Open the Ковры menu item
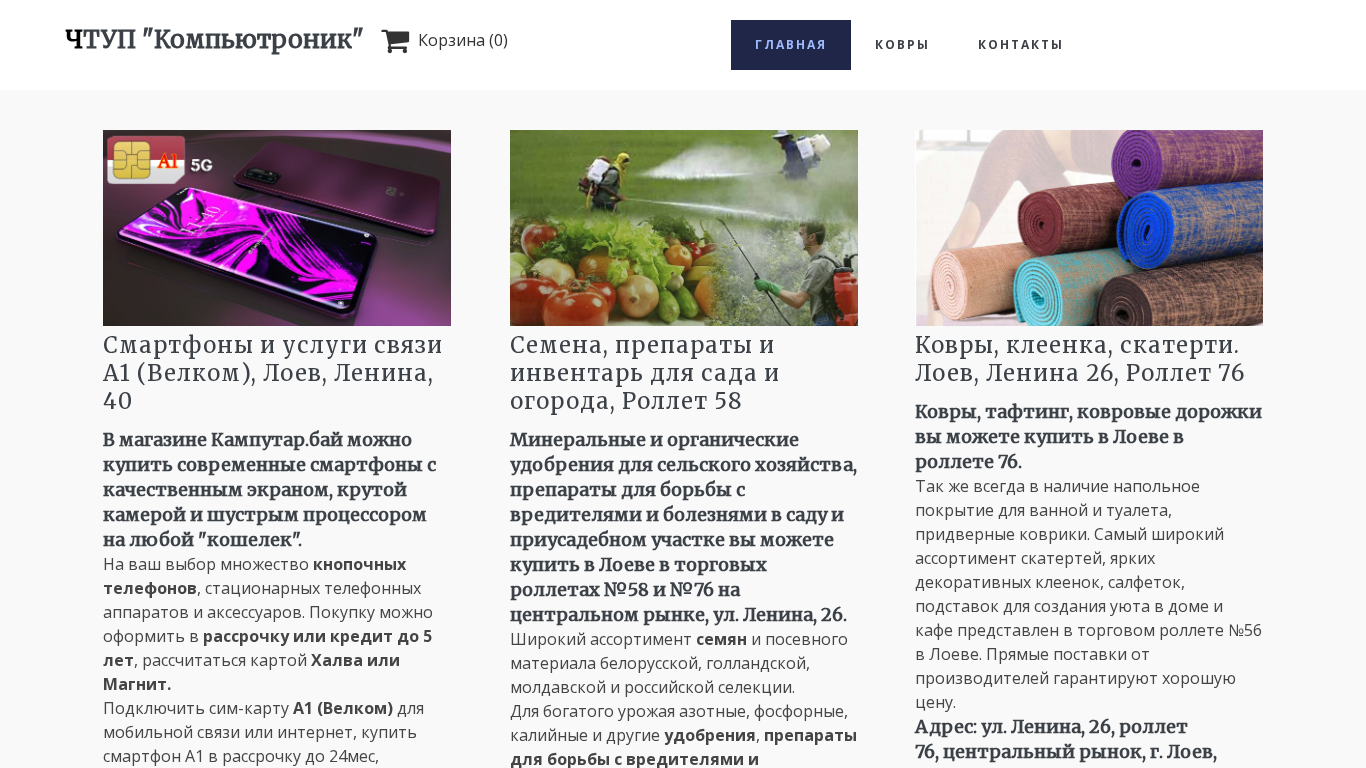Viewport: 1366px width, 768px height. click(x=902, y=45)
